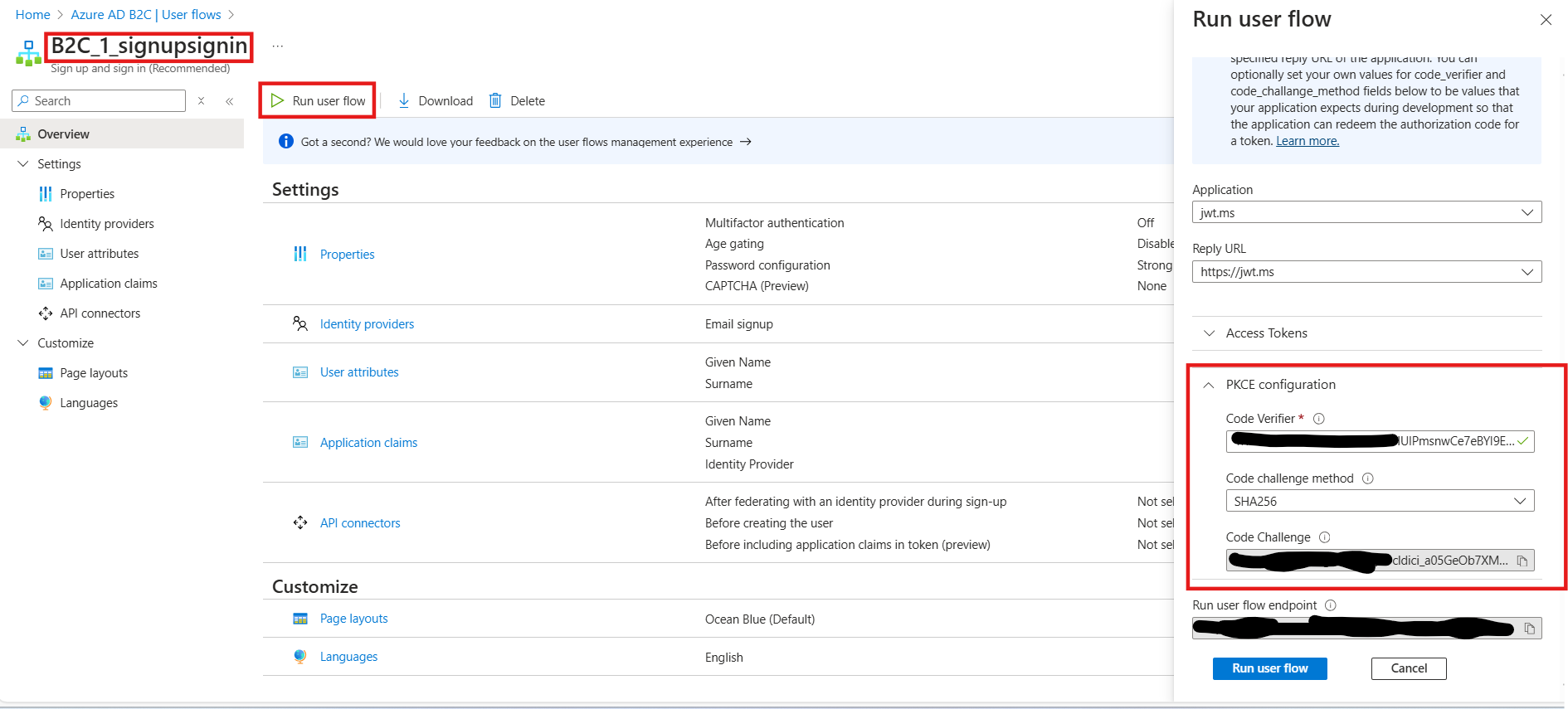Click the Languages globe icon in sidebar
This screenshot has width=1568, height=709.
click(x=46, y=402)
